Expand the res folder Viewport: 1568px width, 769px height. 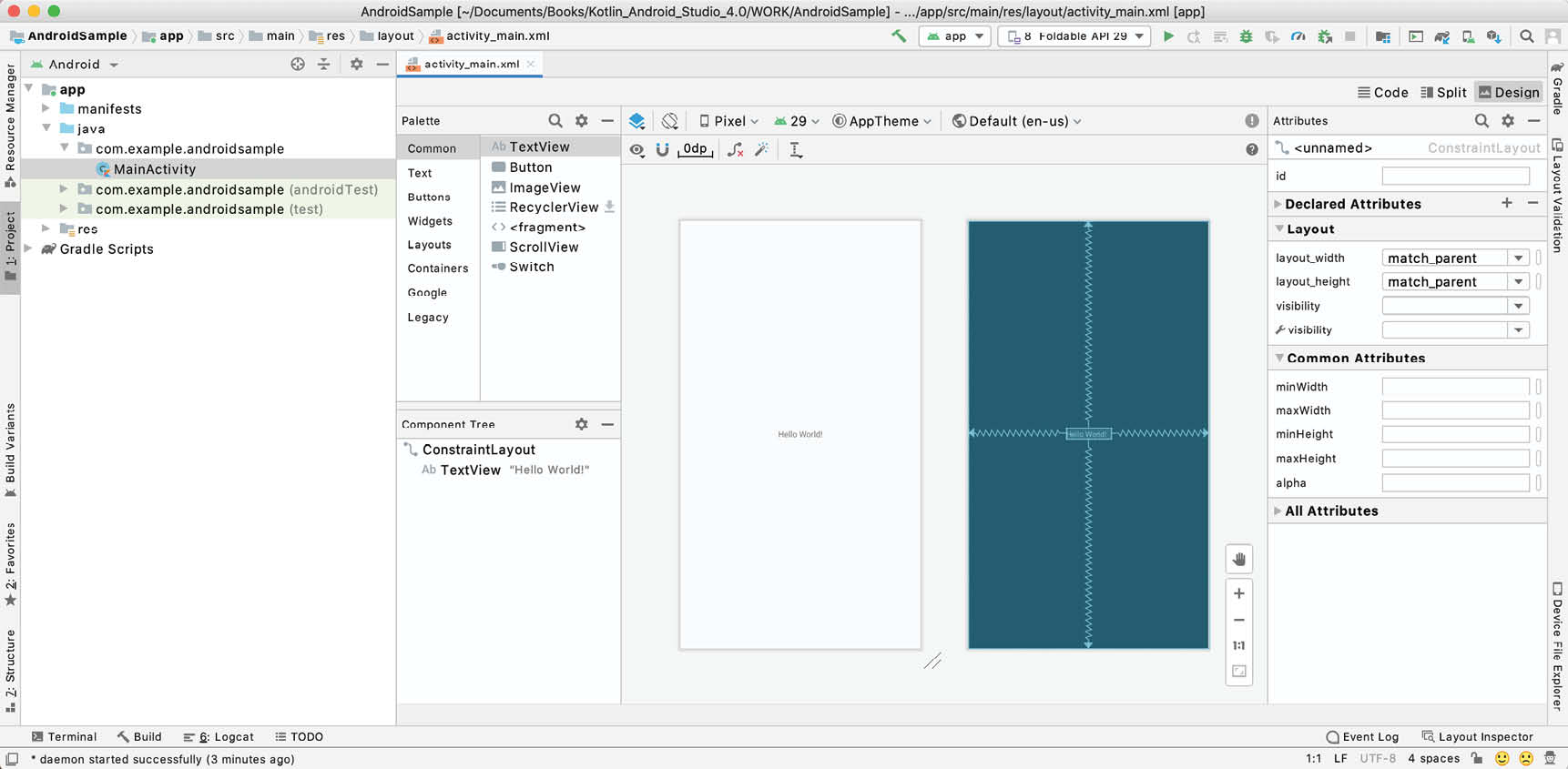(x=46, y=228)
